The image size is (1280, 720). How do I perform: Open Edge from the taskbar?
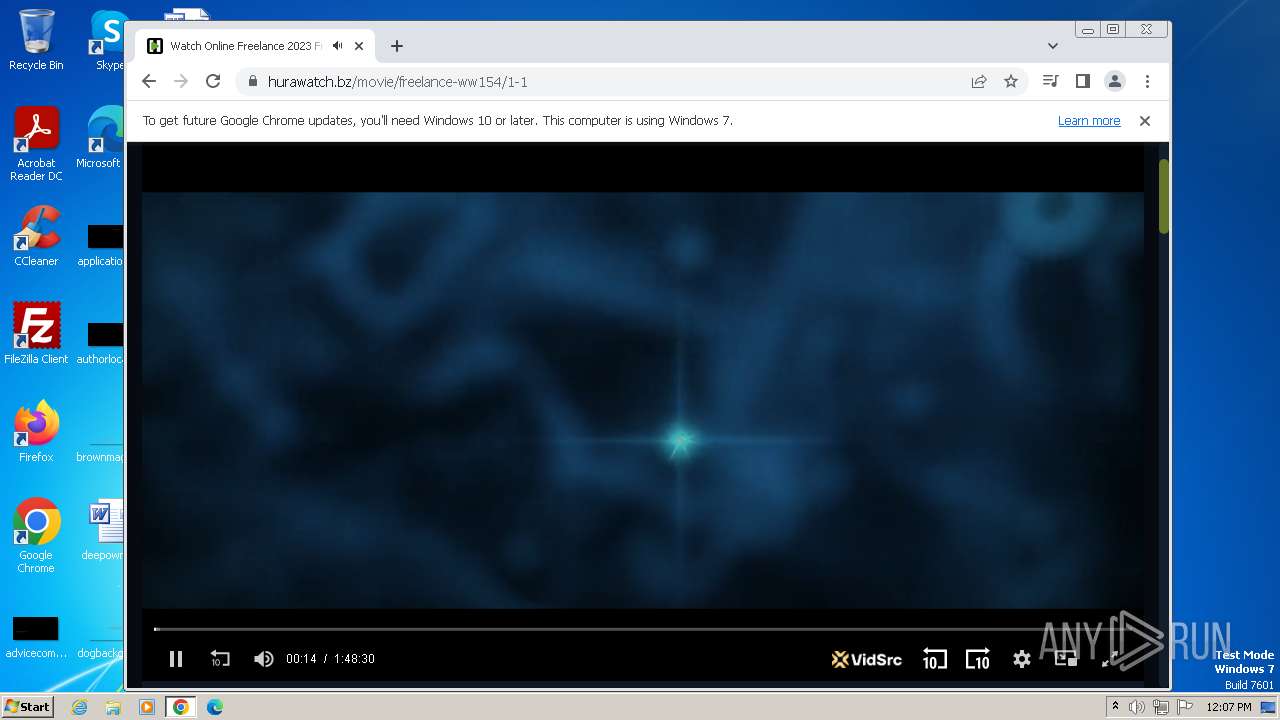pos(215,707)
